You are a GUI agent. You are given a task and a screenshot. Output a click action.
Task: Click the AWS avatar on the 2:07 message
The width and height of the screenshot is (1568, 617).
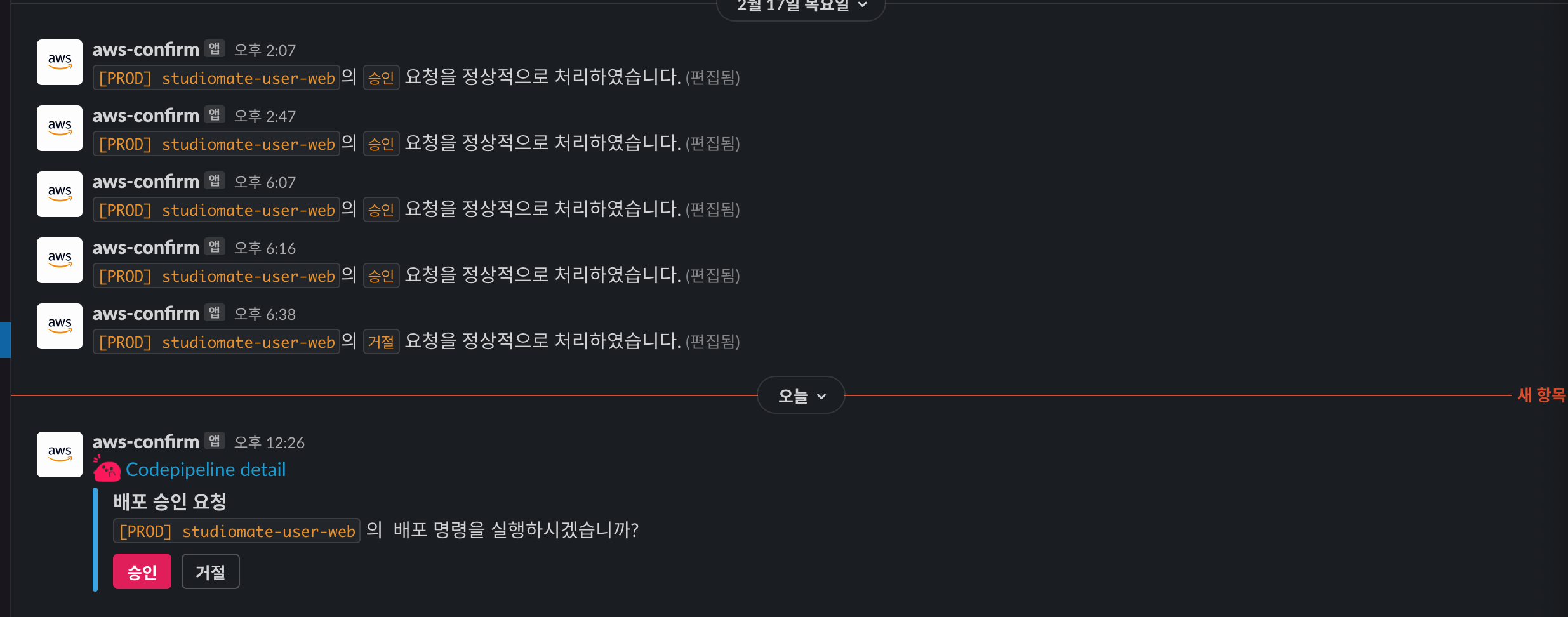(60, 62)
